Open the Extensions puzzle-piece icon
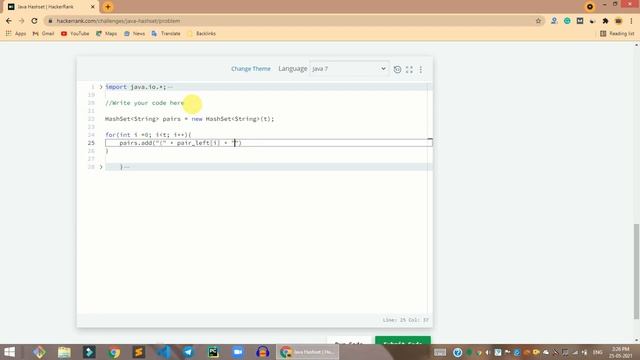 (605, 21)
